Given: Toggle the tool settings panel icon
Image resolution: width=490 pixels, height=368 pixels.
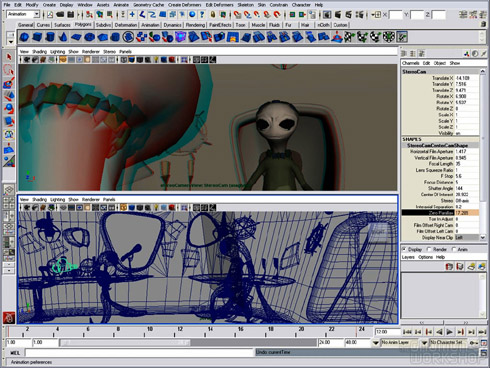Looking at the screenshot, I should pos(473,14).
